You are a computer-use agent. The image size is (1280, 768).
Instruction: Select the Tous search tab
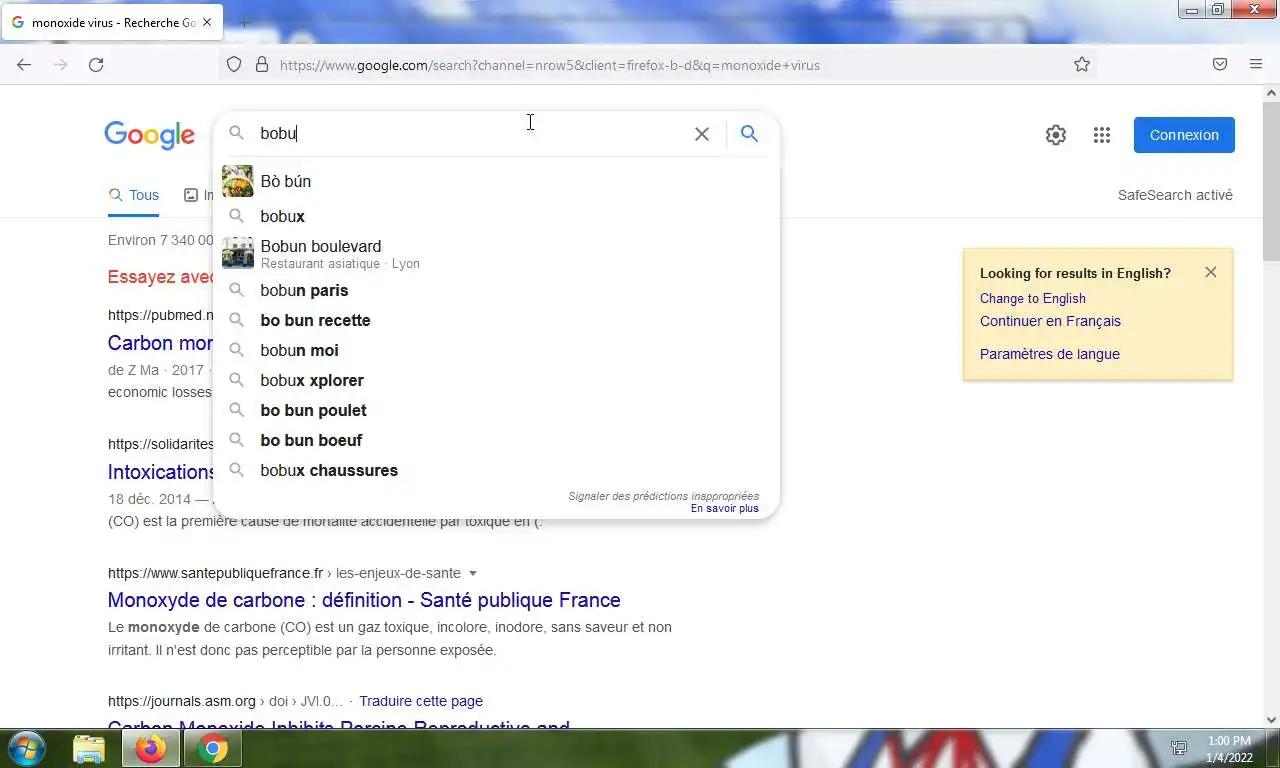click(134, 195)
